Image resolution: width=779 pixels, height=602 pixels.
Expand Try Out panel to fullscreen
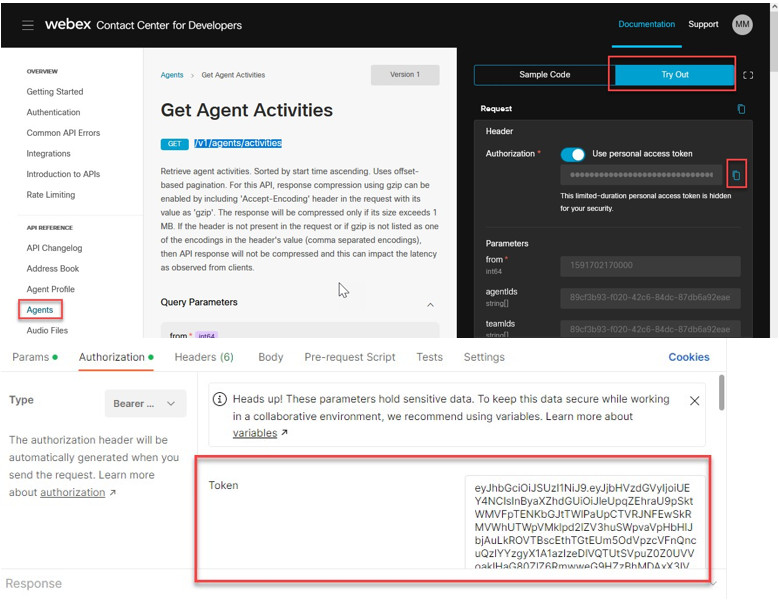click(748, 75)
